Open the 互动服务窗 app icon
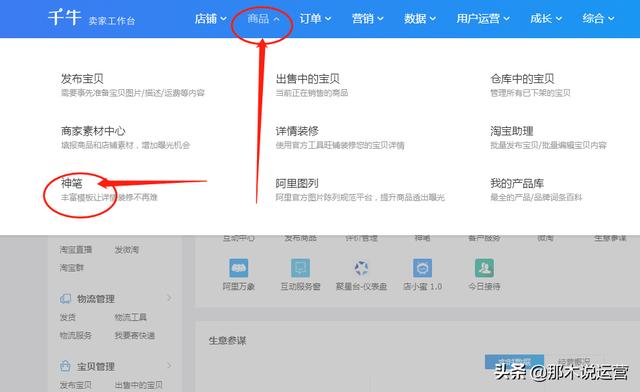The height and width of the screenshot is (392, 640). [x=300, y=268]
